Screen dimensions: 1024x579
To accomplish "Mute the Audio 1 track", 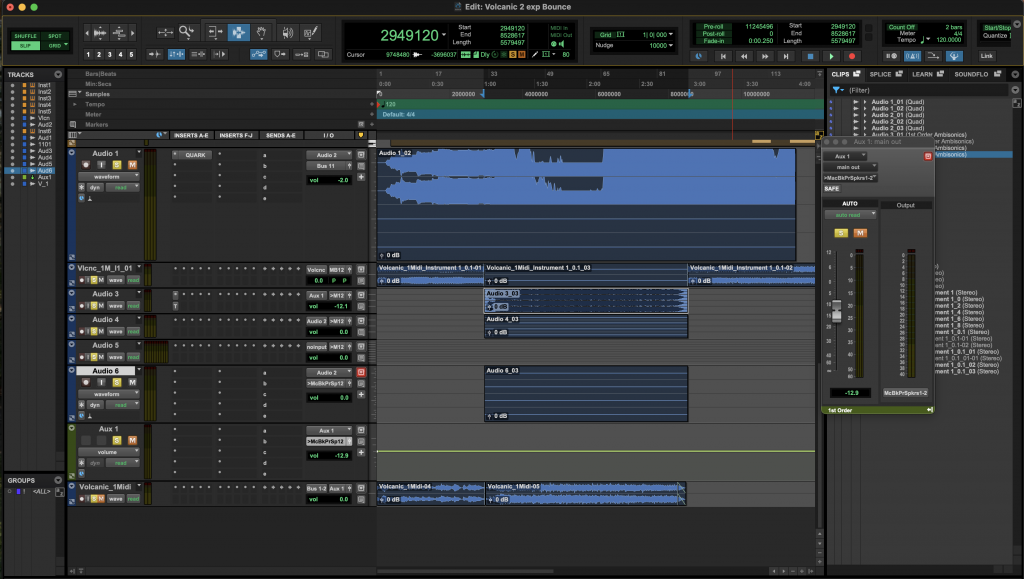I will [132, 164].
